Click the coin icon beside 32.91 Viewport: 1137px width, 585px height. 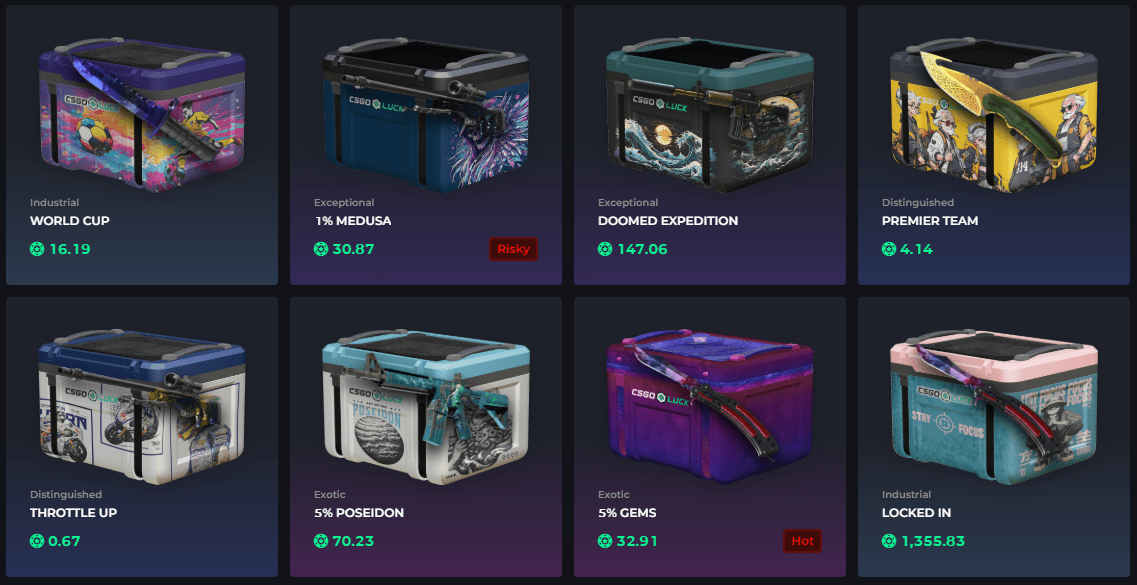(x=605, y=541)
